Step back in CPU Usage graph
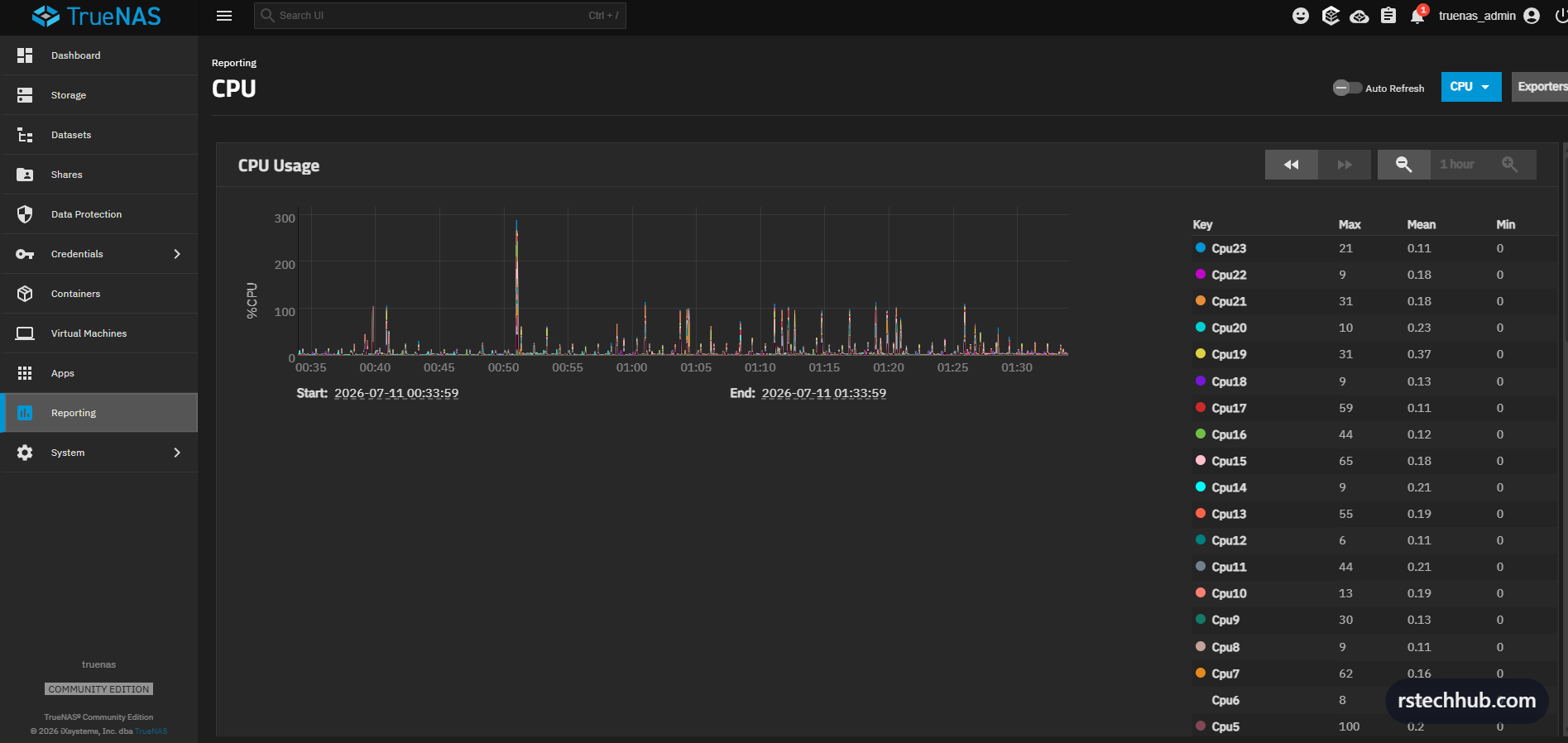 pyautogui.click(x=1291, y=165)
